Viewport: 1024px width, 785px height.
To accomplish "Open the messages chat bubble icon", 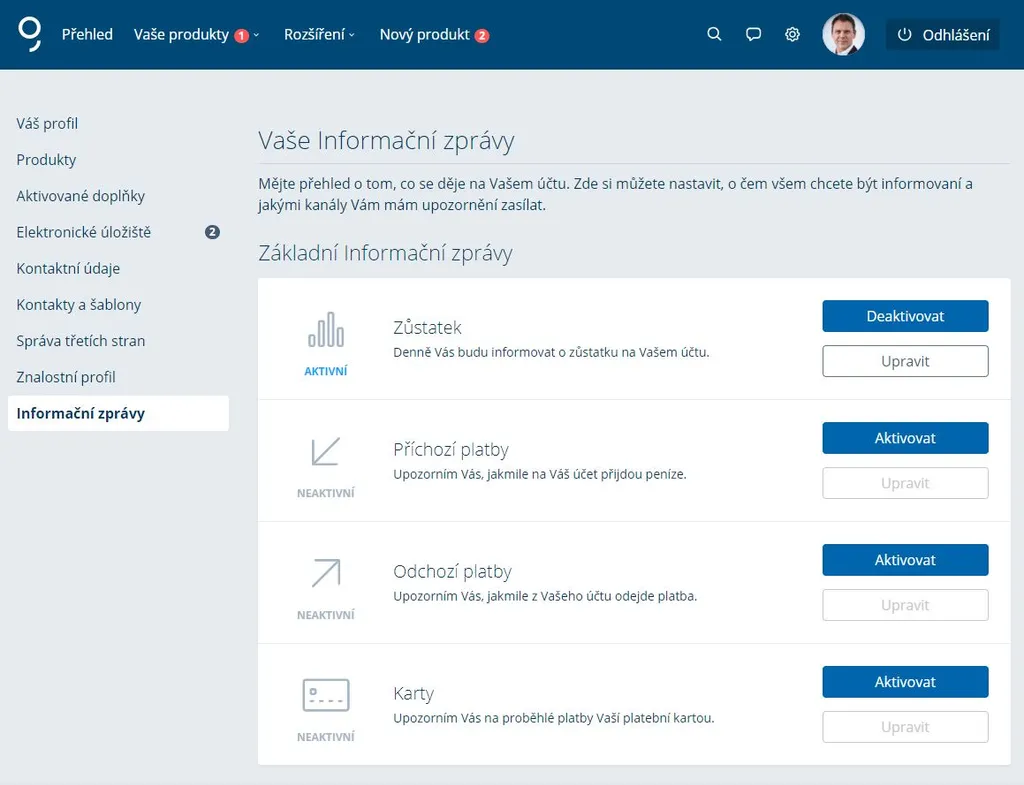I will (x=753, y=34).
